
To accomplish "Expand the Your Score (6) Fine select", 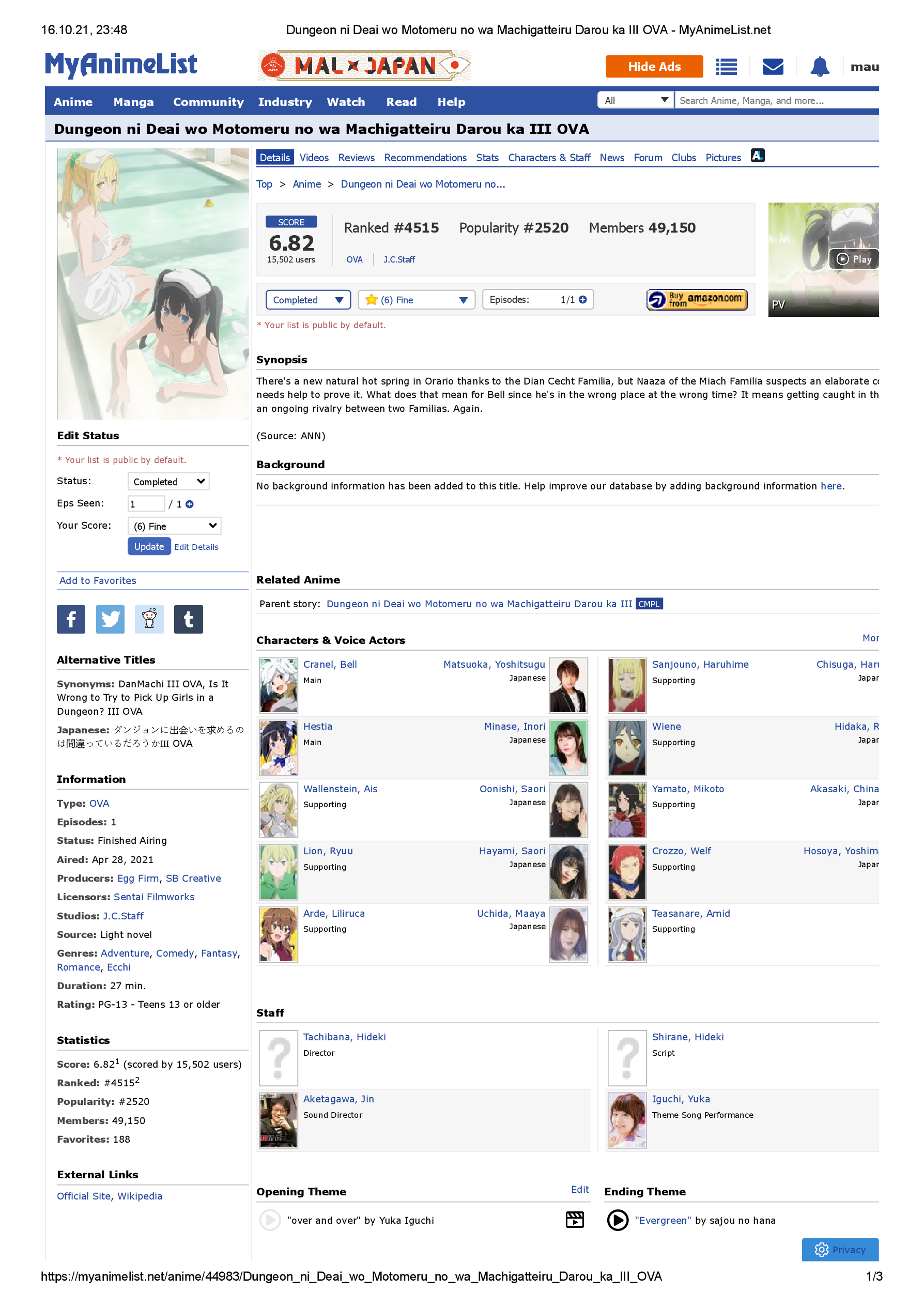I will 174,526.
